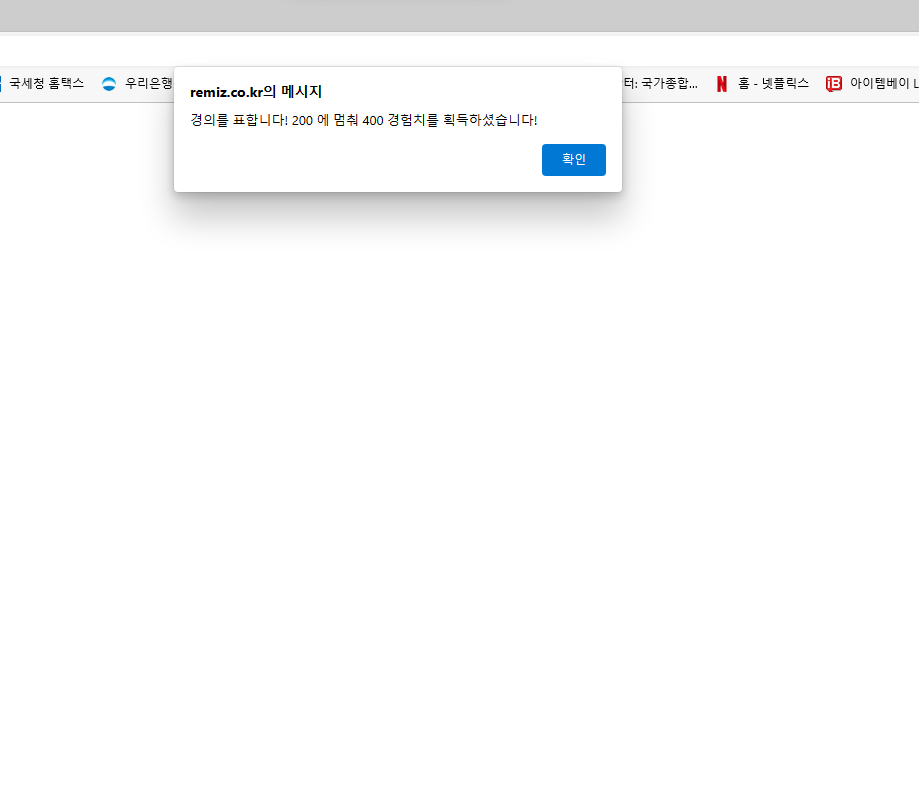Click the remiz.co.kr의 메시지 dialog title
The width and height of the screenshot is (919, 801).
(x=256, y=92)
